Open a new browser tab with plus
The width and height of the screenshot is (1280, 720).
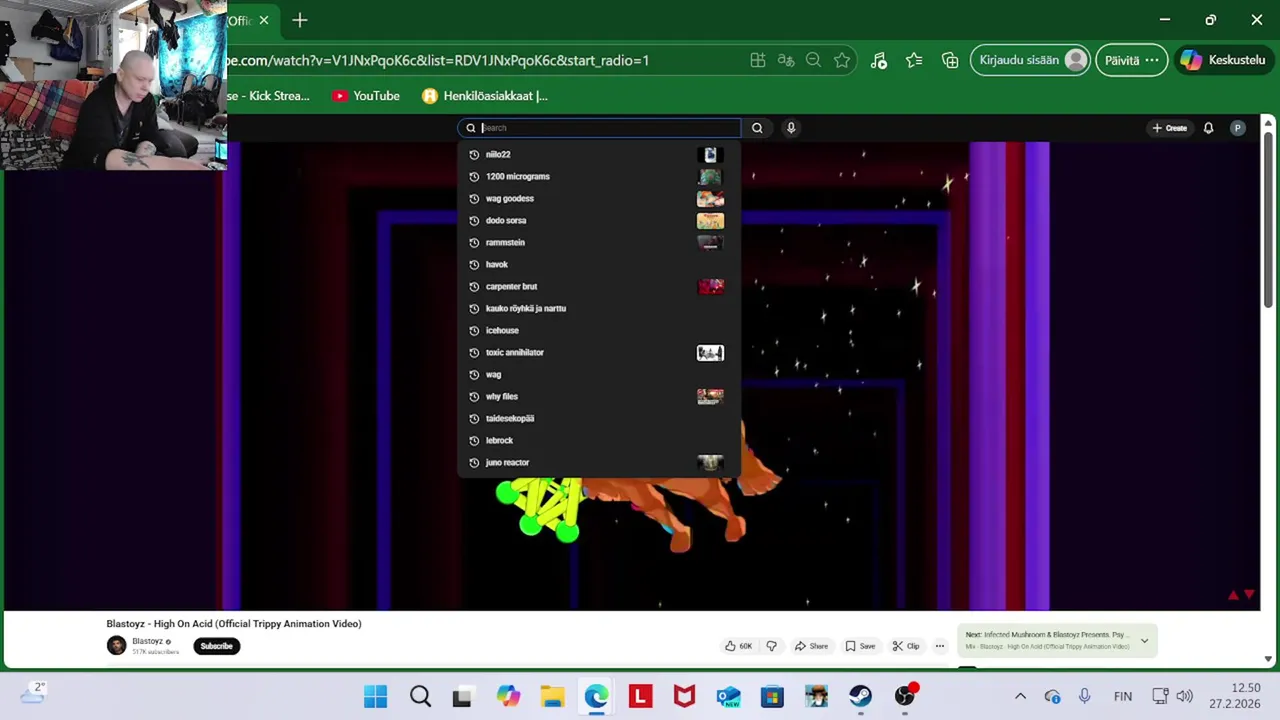click(x=300, y=20)
